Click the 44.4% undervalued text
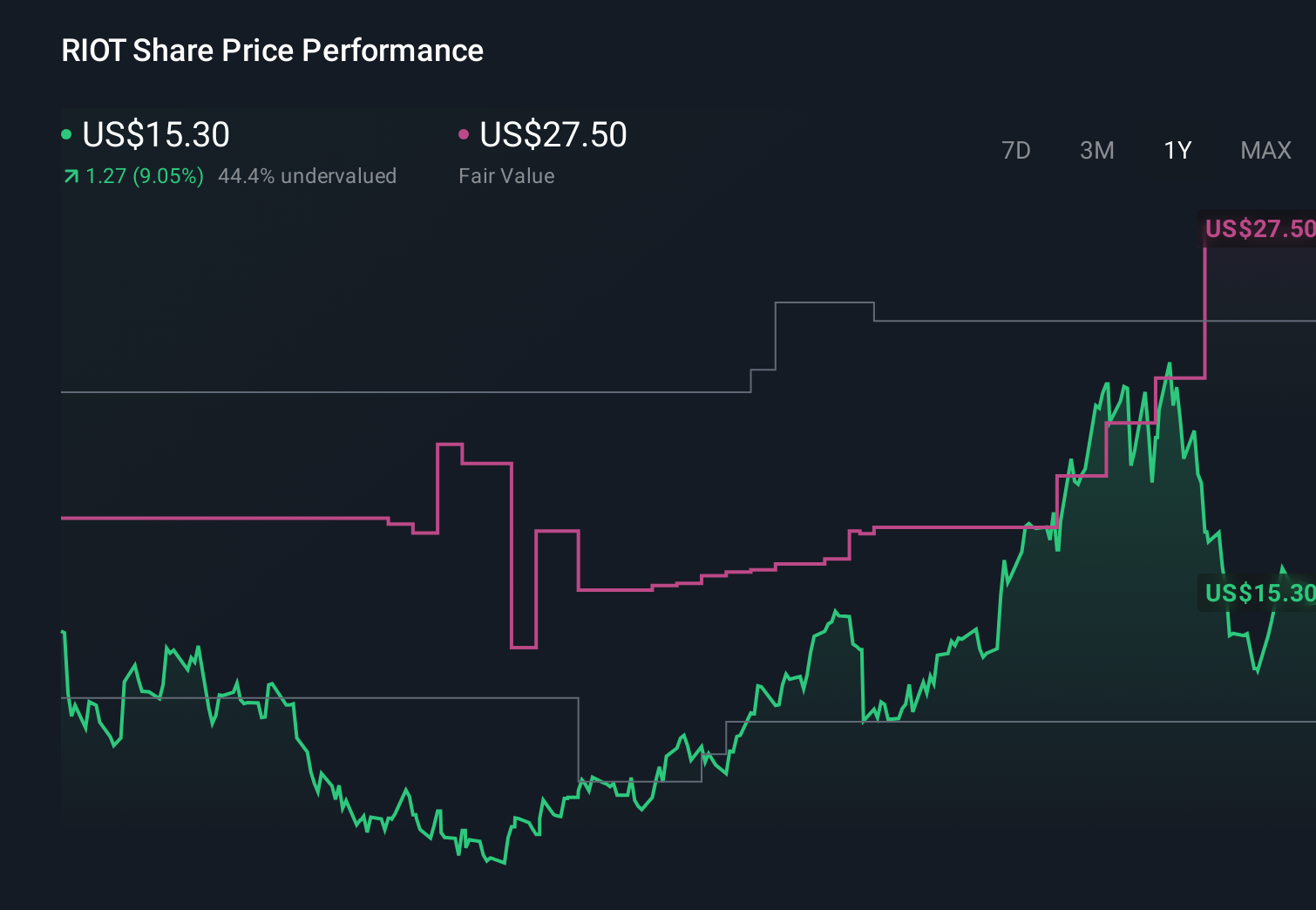 point(309,175)
